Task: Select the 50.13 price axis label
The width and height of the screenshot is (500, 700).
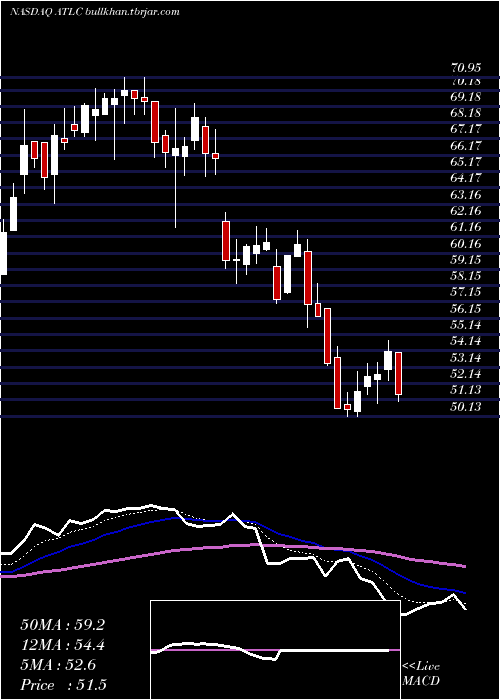Action: click(466, 407)
